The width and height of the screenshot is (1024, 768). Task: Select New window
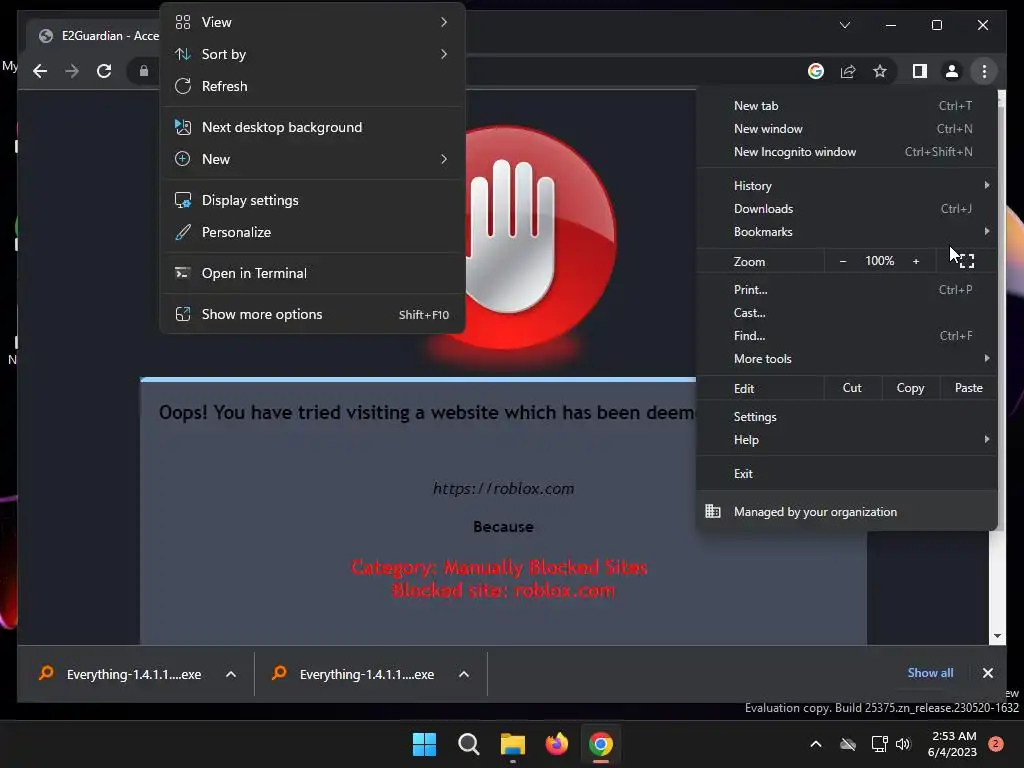coord(846,129)
